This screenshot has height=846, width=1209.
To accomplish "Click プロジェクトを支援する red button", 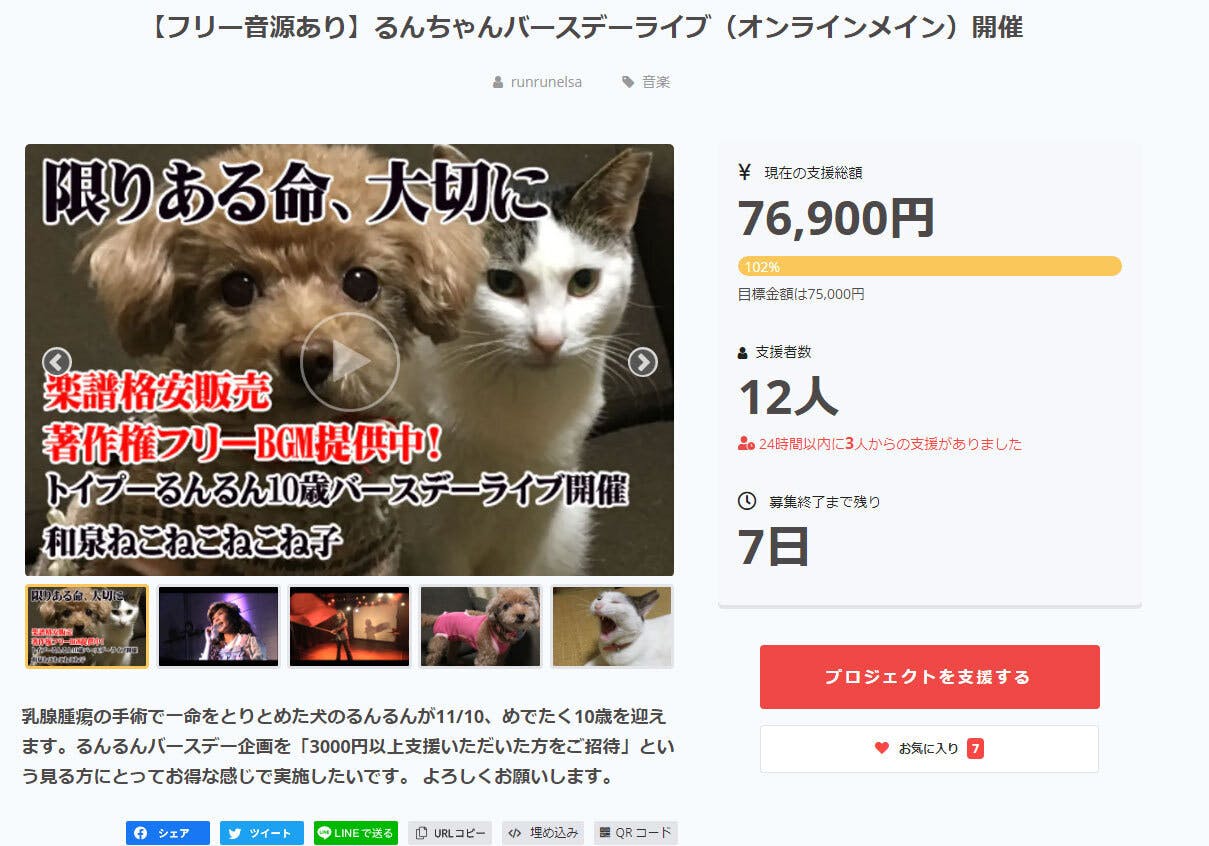I will [929, 677].
